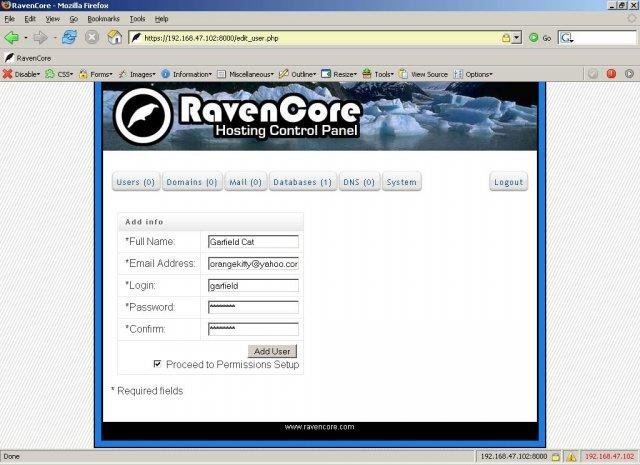Open the Miscellaneous toolbar menu
This screenshot has height=465, width=640.
tap(246, 74)
